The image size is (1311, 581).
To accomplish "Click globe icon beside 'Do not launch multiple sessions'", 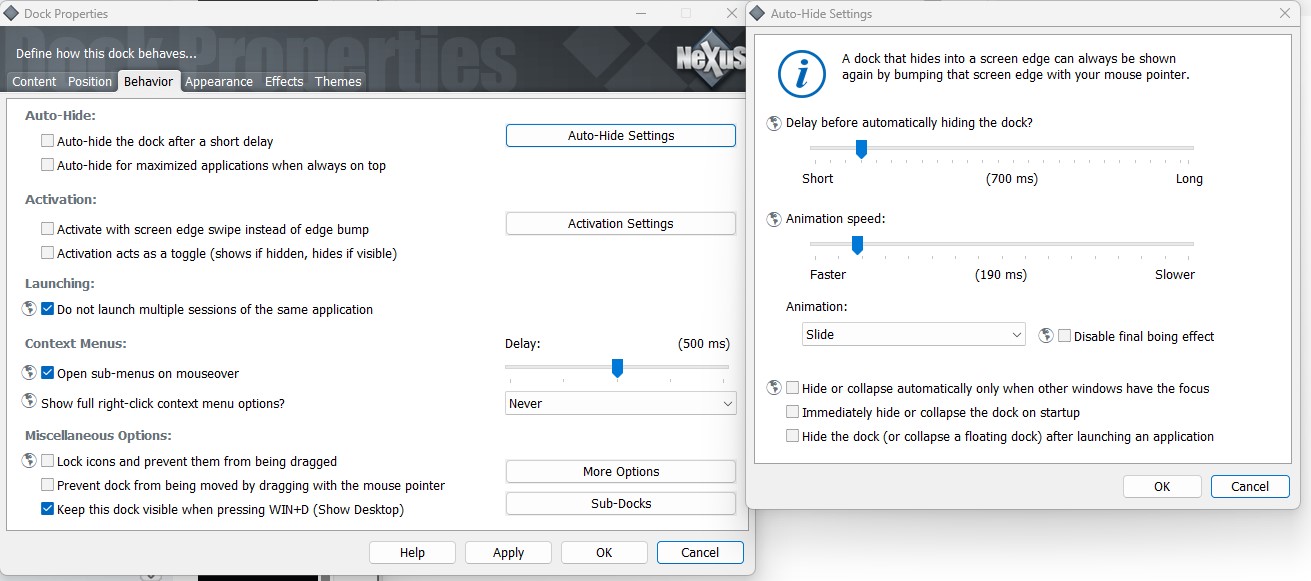I will coord(29,310).
